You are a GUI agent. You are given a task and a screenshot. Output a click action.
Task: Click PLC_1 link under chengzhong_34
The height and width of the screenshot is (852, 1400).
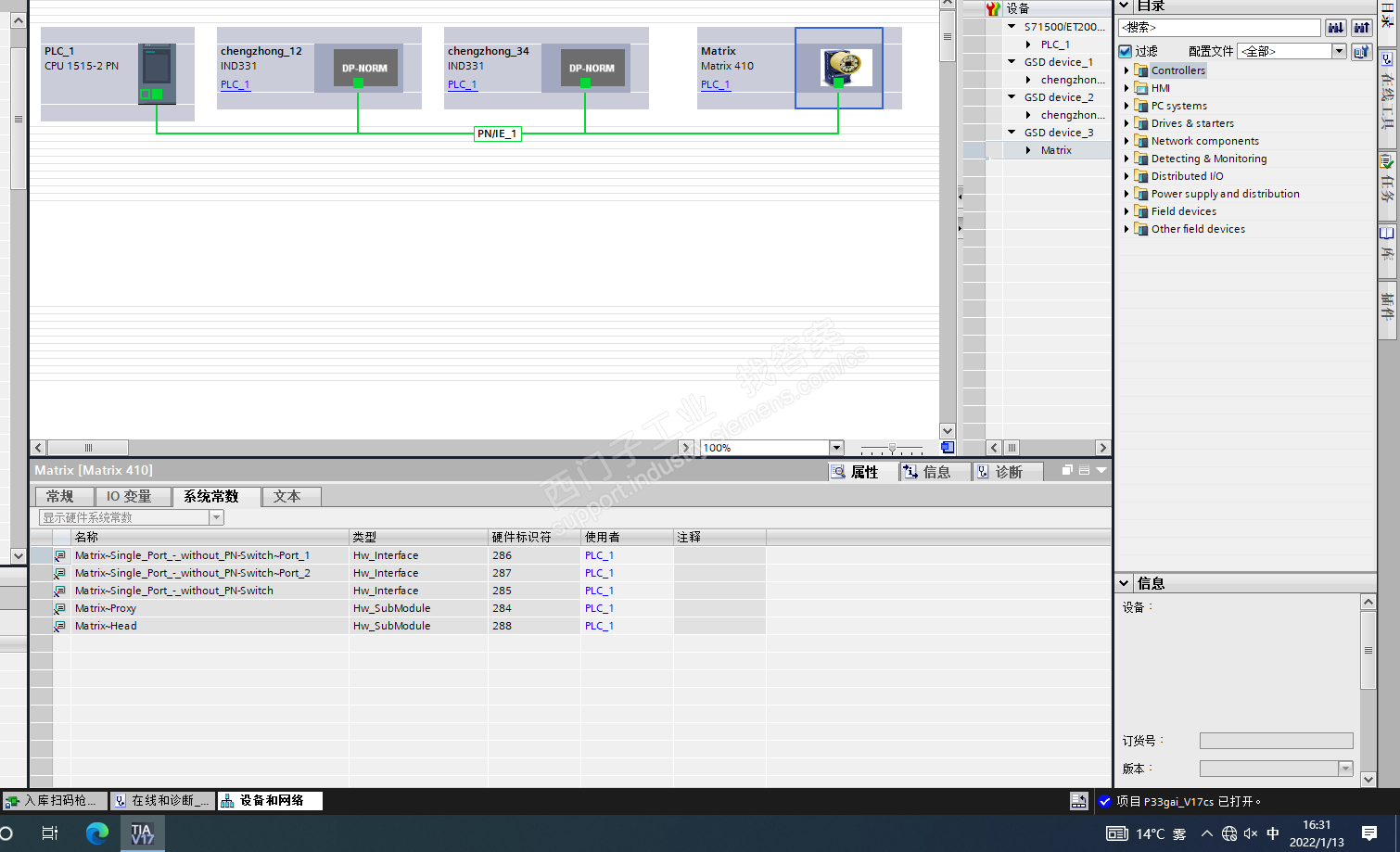[x=462, y=84]
